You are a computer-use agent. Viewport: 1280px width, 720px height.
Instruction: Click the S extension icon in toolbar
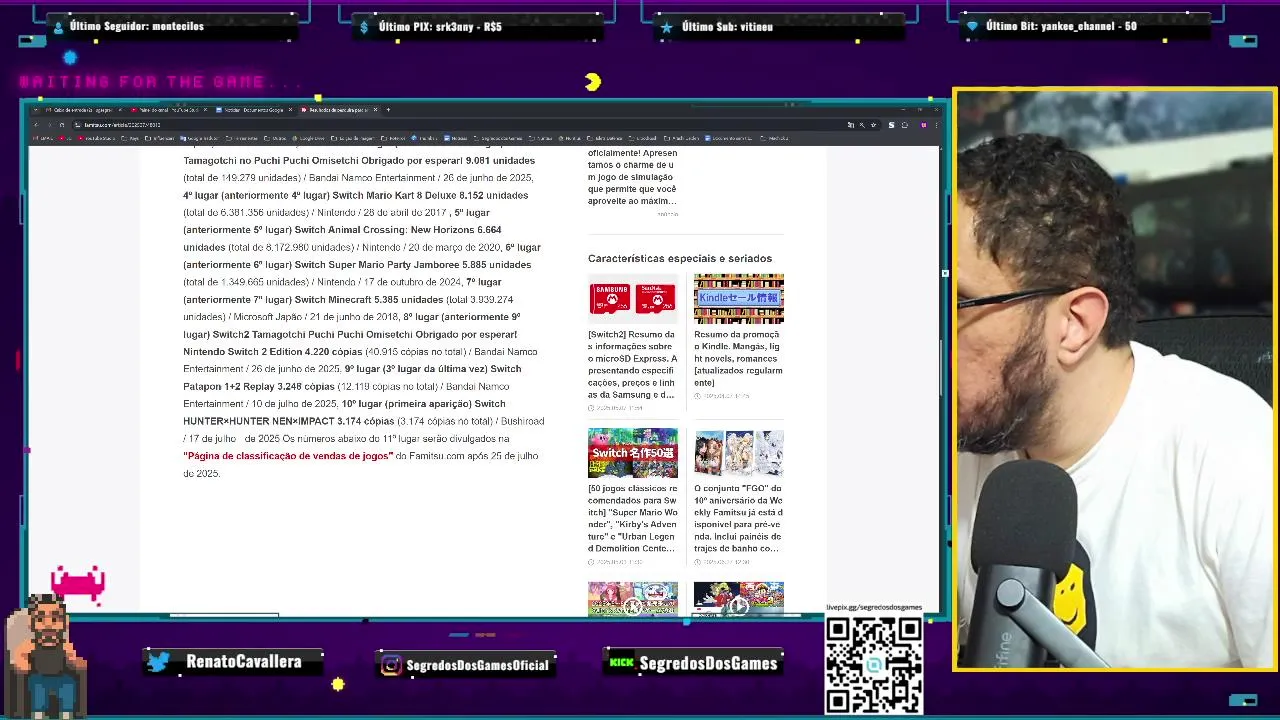pos(891,125)
